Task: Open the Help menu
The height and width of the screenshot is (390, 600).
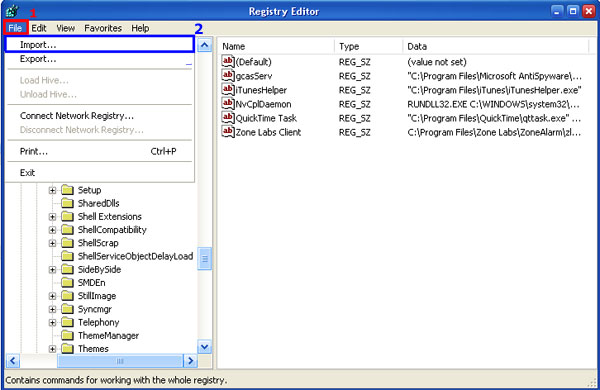Action: (x=140, y=28)
